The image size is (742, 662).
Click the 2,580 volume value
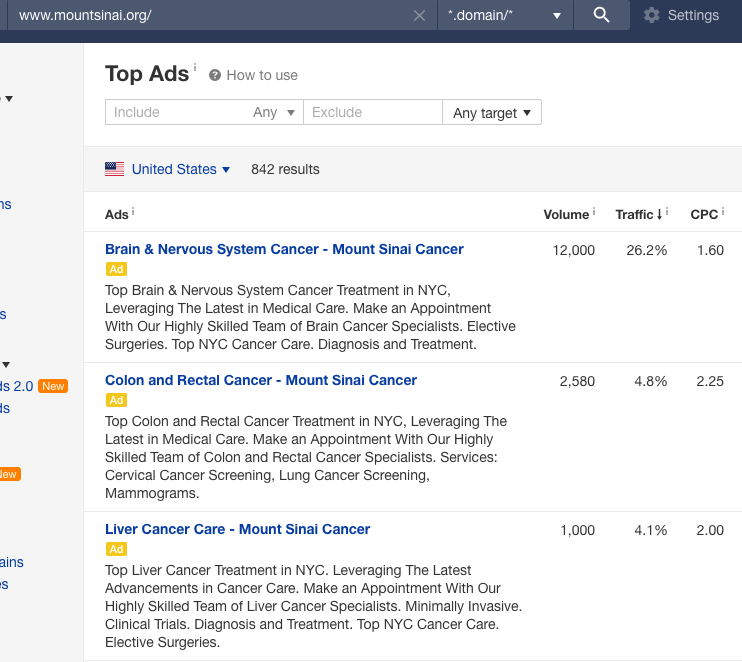pyautogui.click(x=577, y=381)
